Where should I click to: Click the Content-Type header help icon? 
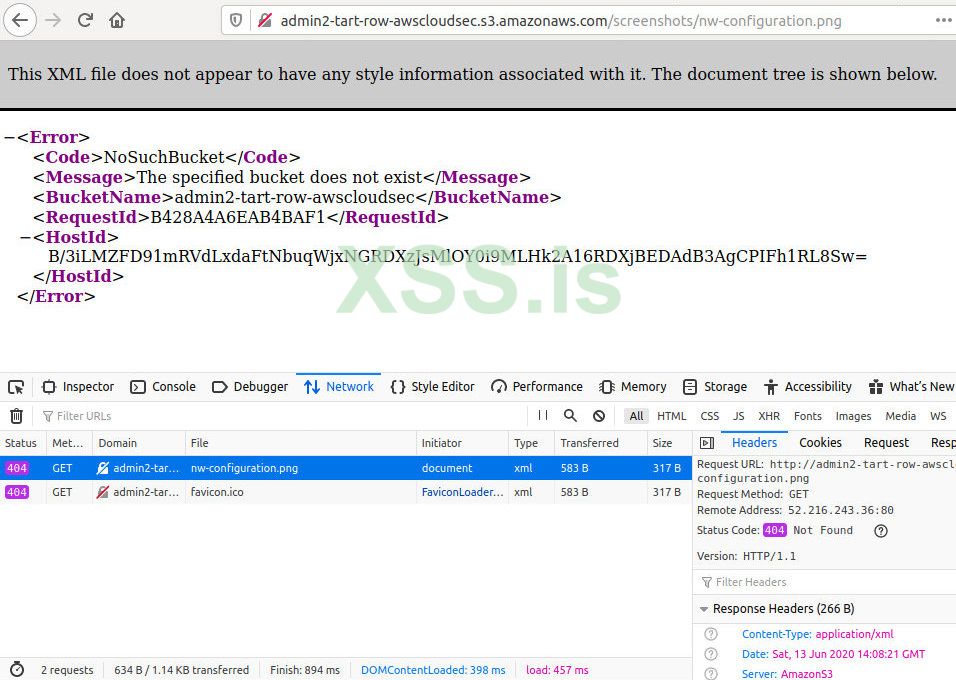[x=711, y=634]
